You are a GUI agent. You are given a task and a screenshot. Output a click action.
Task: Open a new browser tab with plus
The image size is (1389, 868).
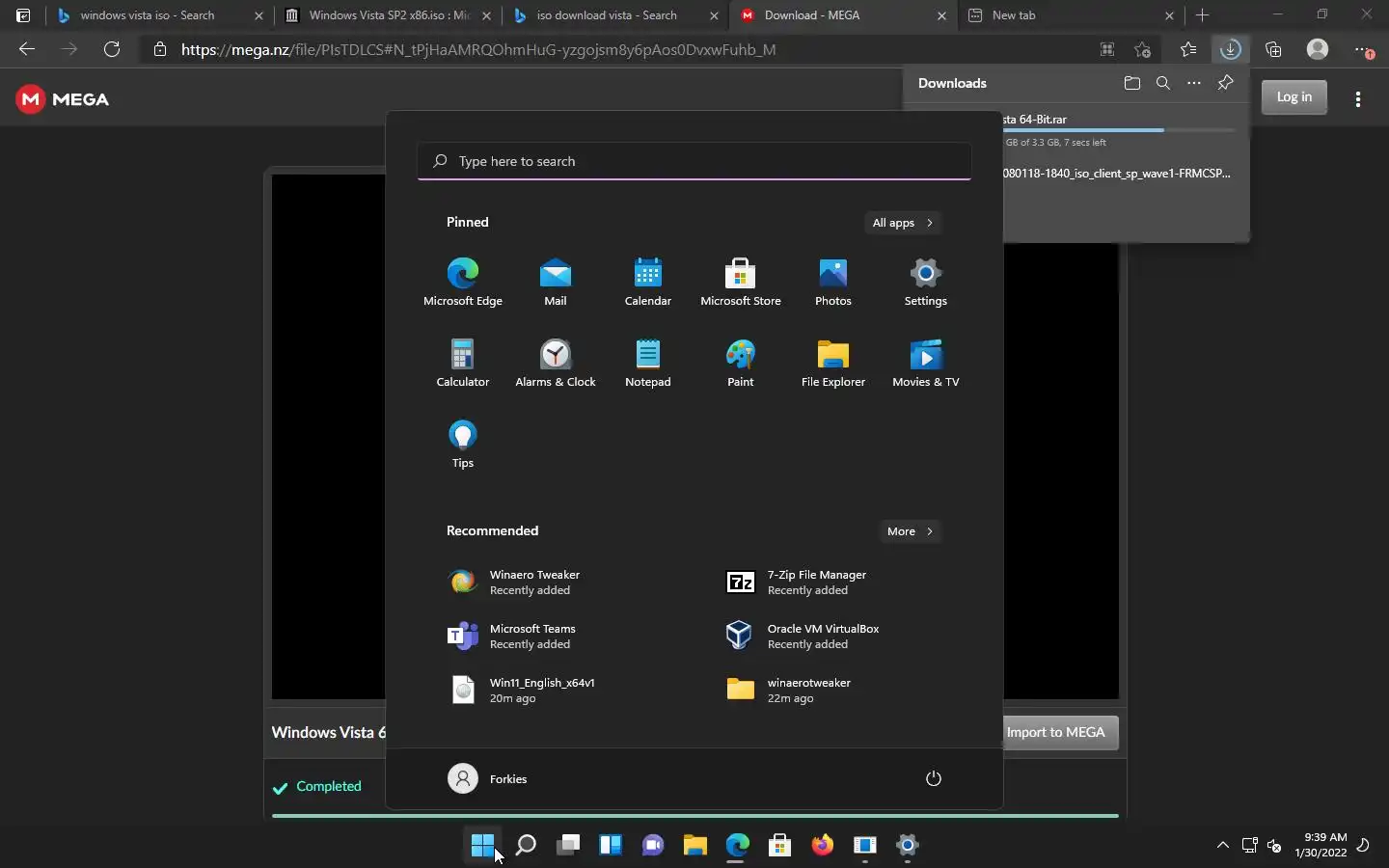coord(1202,15)
